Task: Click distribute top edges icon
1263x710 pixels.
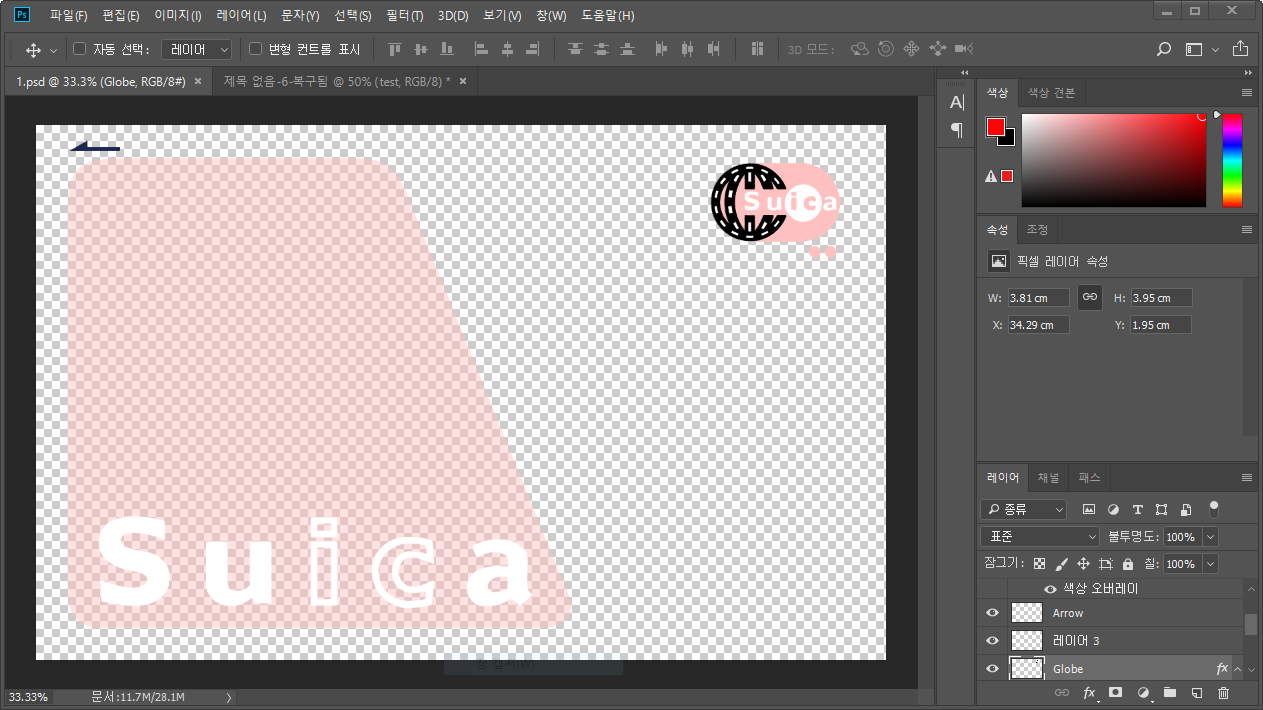Action: click(575, 49)
